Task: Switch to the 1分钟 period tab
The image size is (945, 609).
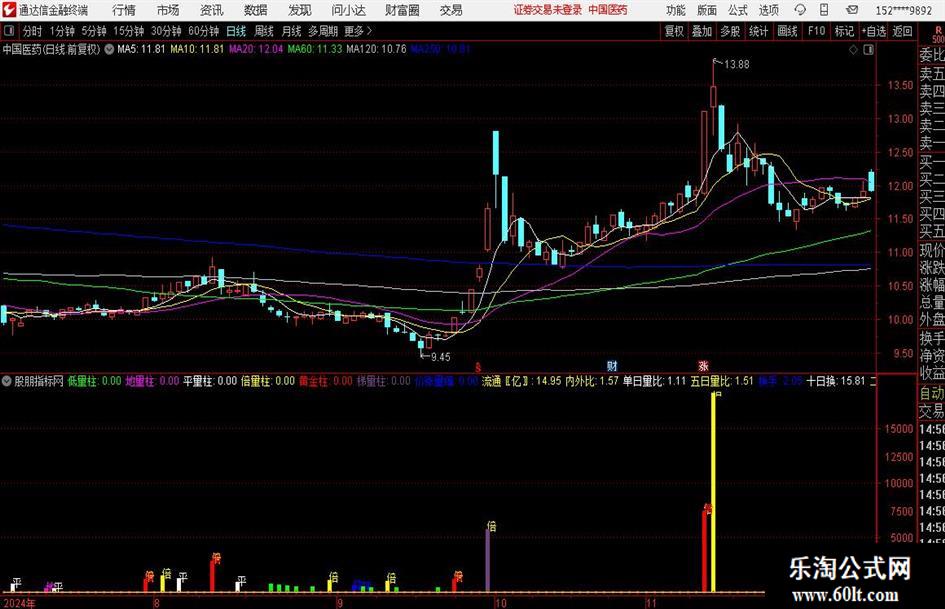Action: (62, 31)
